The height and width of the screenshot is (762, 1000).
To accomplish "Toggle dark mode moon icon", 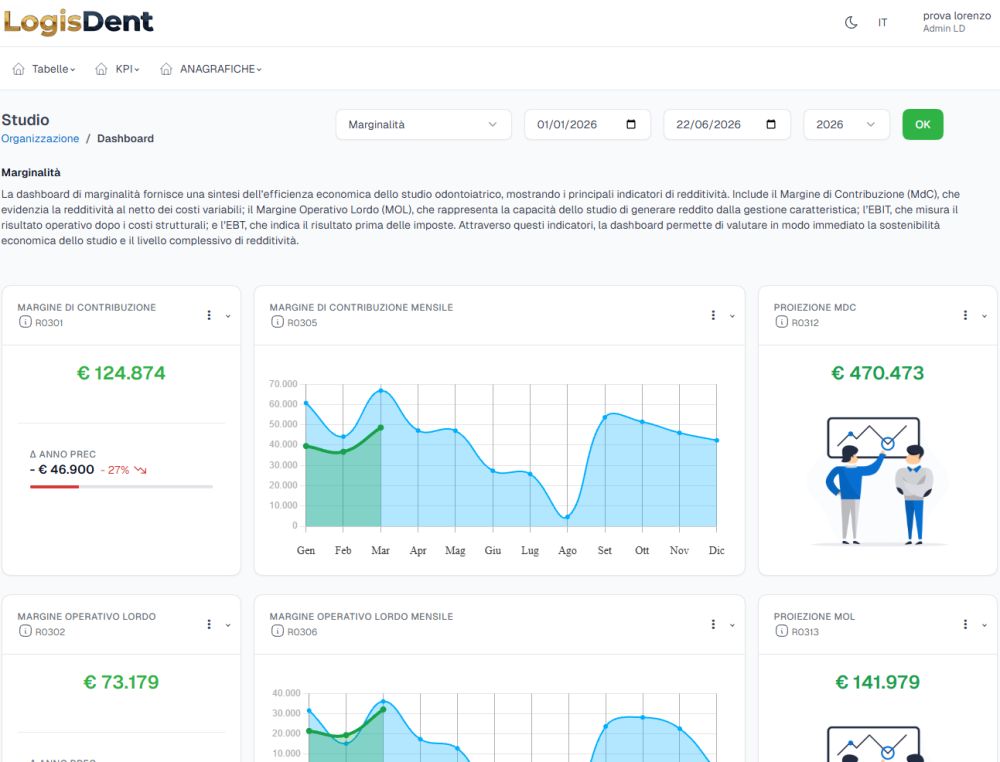I will [x=851, y=22].
